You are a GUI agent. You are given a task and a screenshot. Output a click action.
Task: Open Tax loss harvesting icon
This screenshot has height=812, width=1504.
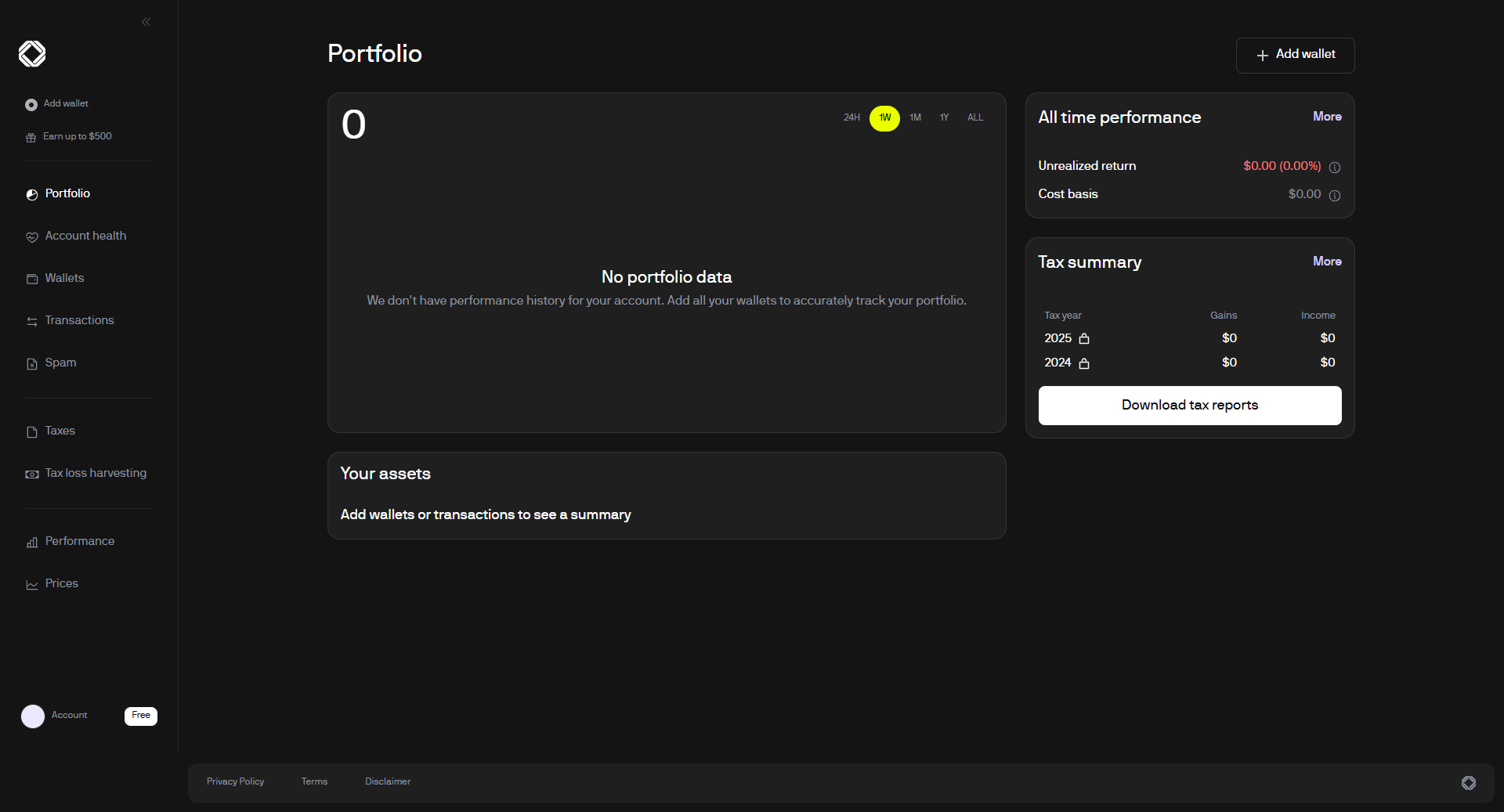(x=32, y=474)
